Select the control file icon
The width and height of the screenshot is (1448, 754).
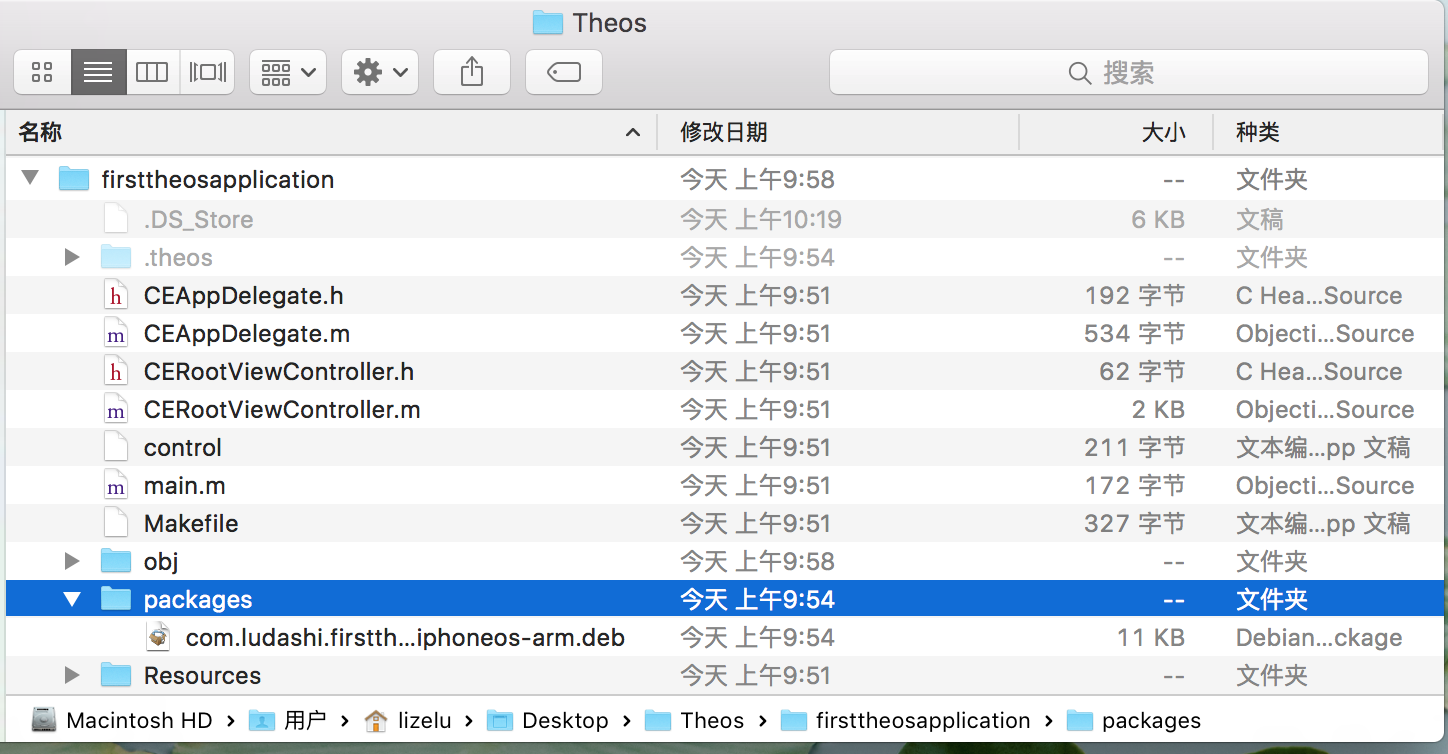click(x=116, y=447)
